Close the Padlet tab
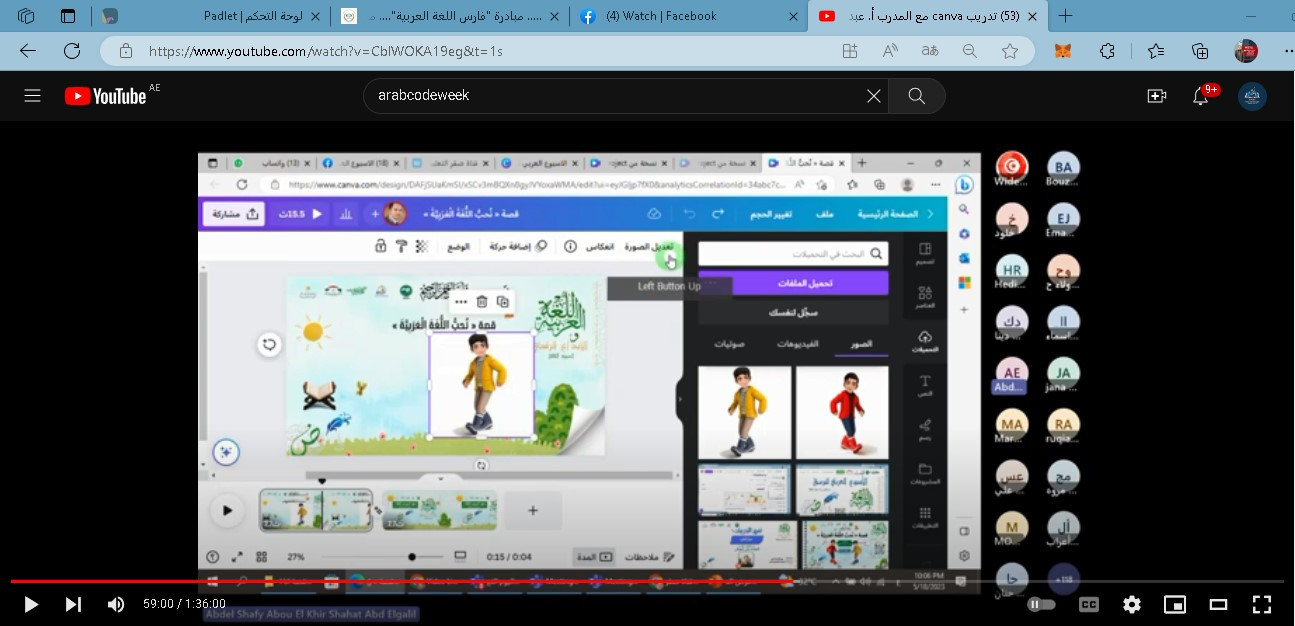Image resolution: width=1295 pixels, height=626 pixels. coord(316,16)
